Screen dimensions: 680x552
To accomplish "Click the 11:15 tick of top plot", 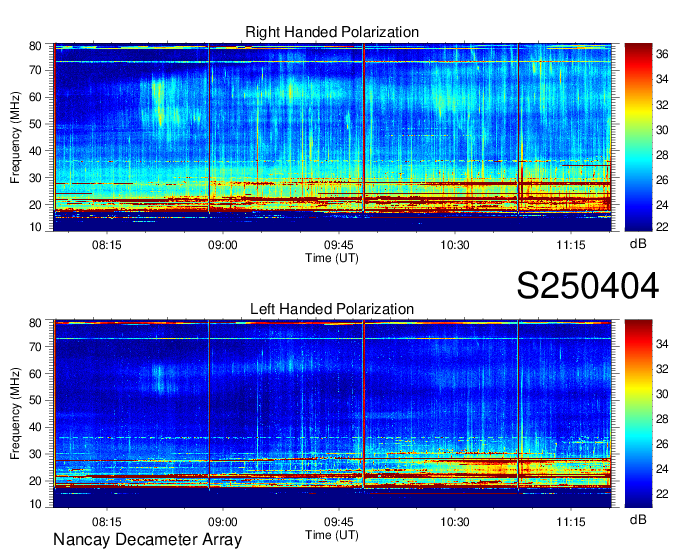I will [571, 245].
